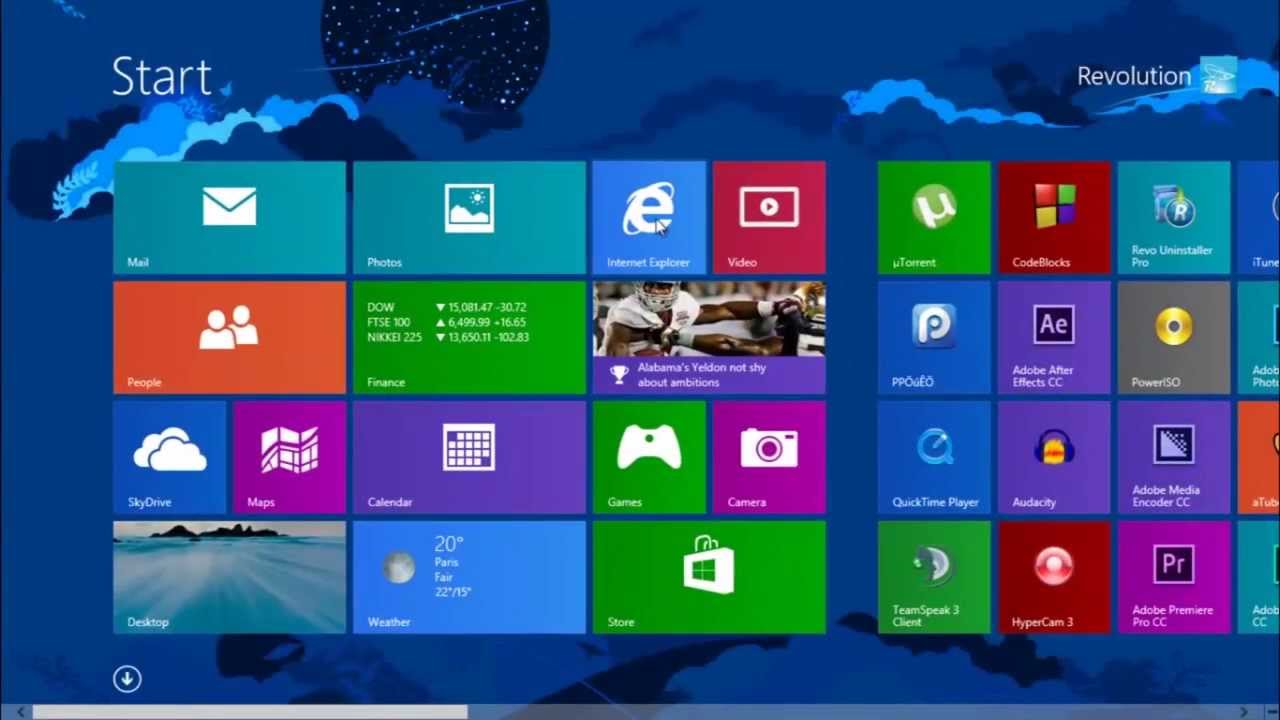
Task: Open the Weather tile showing Paris
Action: 469,577
